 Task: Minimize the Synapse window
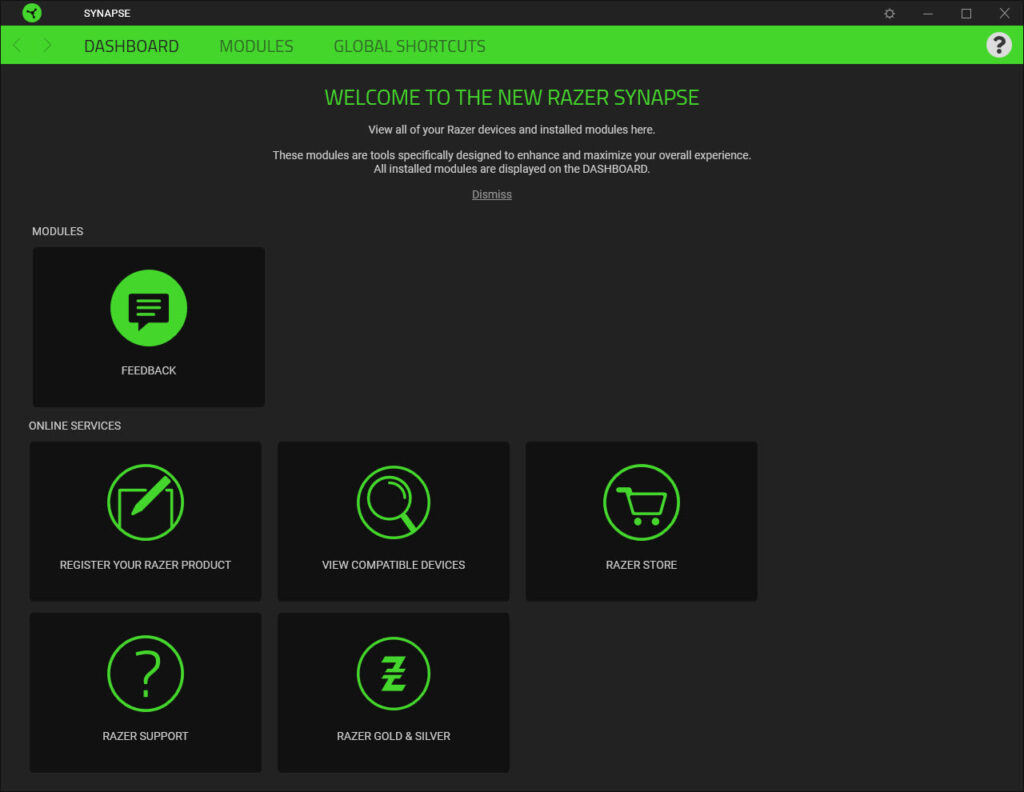927,13
